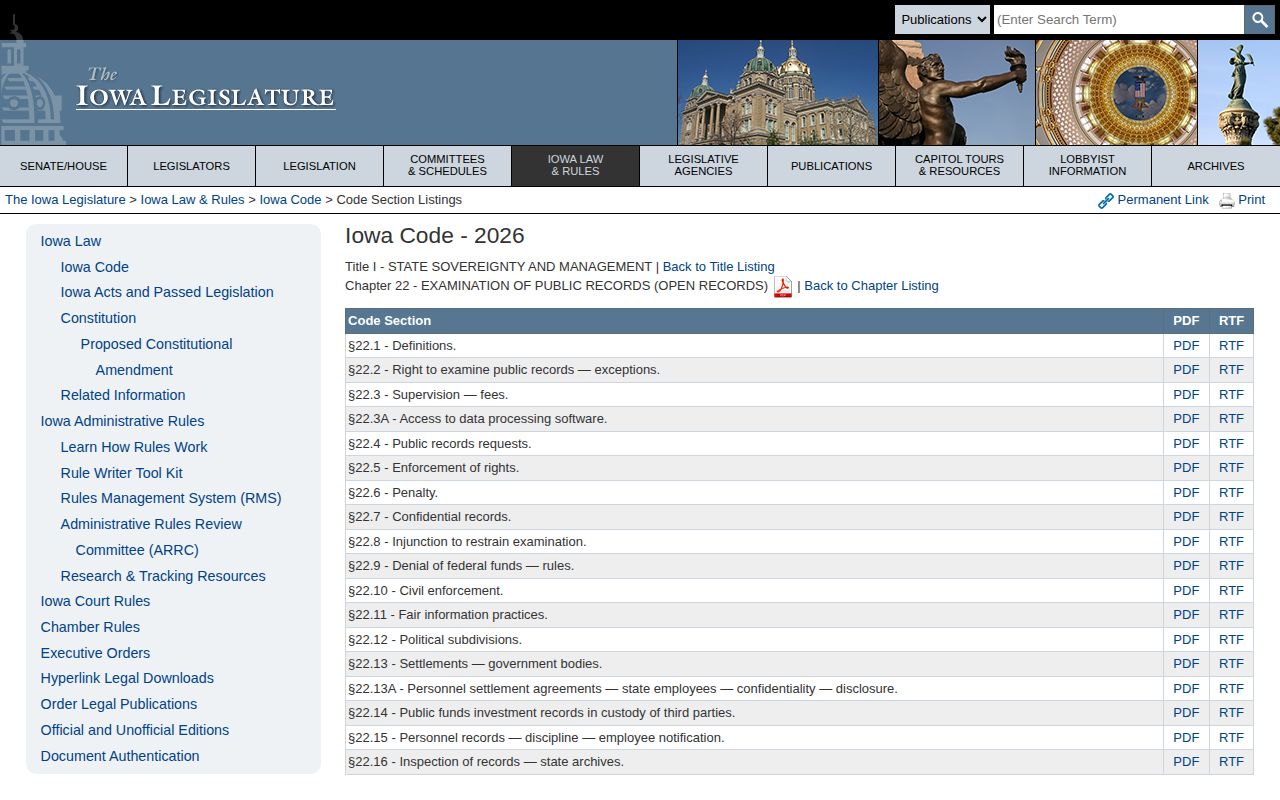This screenshot has width=1280, height=800.
Task: Open the RTF for §22.2 Right to examine
Action: point(1231,370)
